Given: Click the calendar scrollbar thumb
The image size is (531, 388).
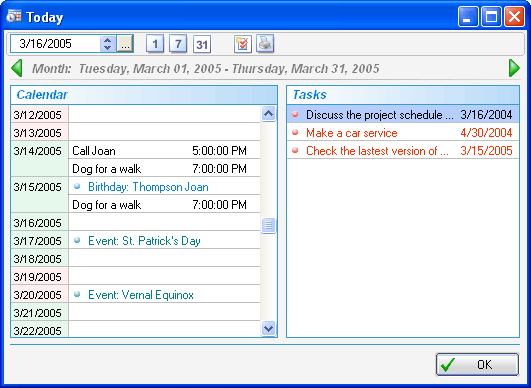Looking at the screenshot, I should coord(269,225).
